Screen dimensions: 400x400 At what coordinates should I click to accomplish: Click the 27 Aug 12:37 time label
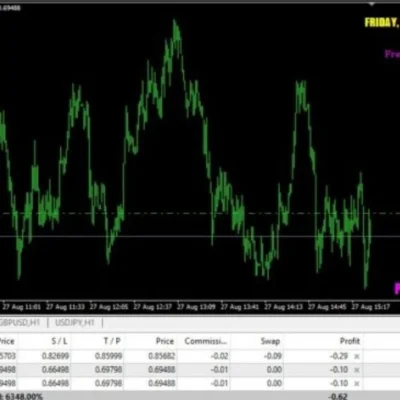[x=153, y=307]
